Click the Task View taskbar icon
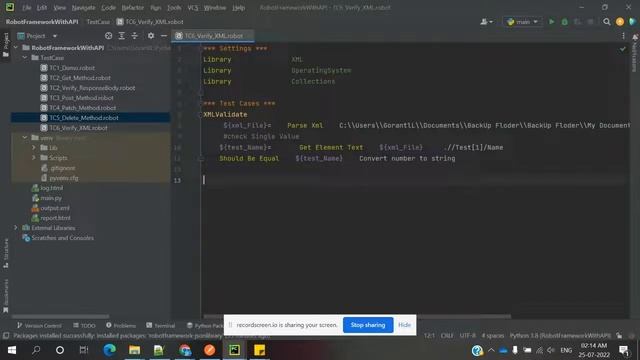This screenshot has height=360, width=640. tap(84, 350)
